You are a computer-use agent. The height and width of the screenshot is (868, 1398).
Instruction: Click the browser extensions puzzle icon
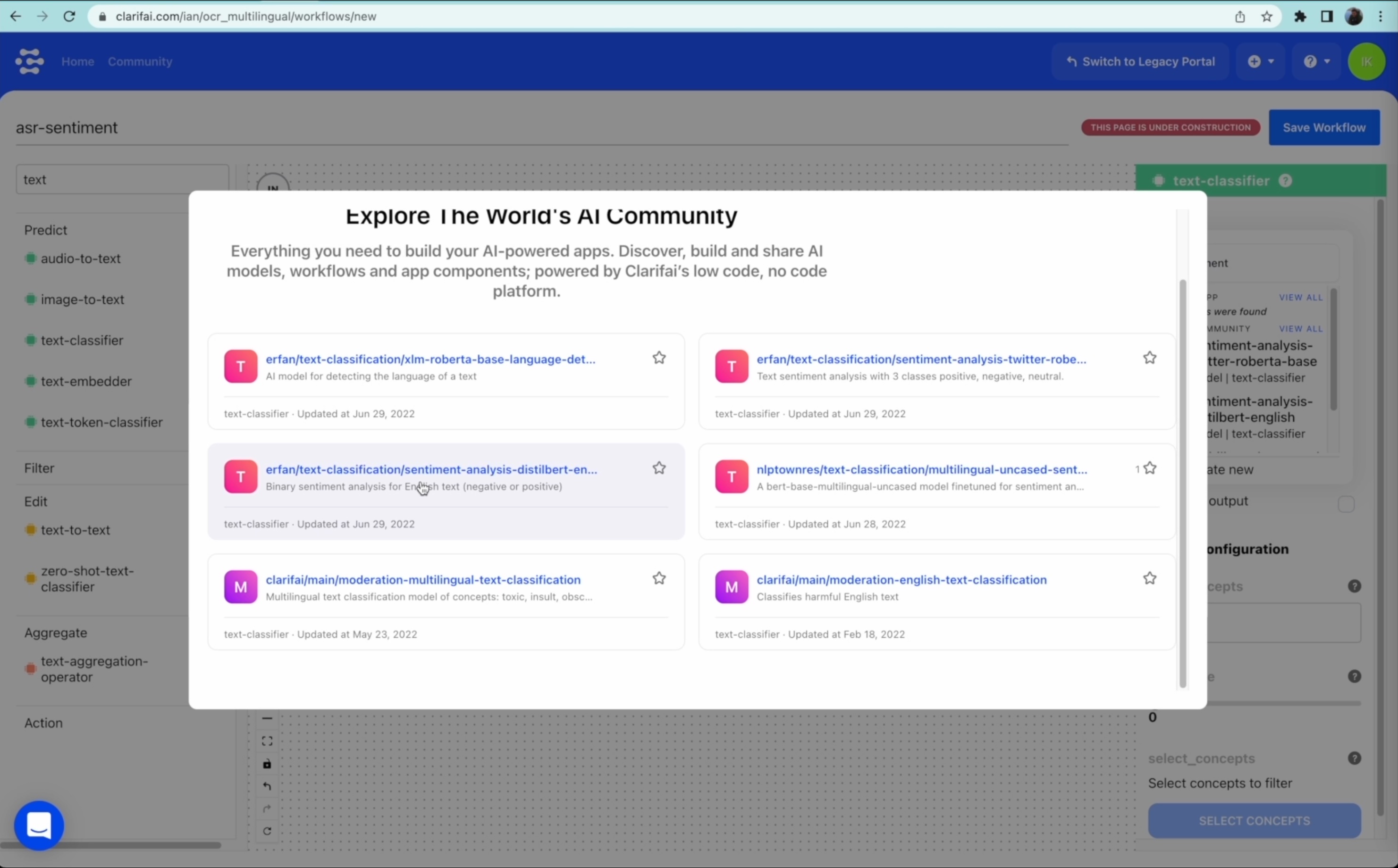(1300, 17)
